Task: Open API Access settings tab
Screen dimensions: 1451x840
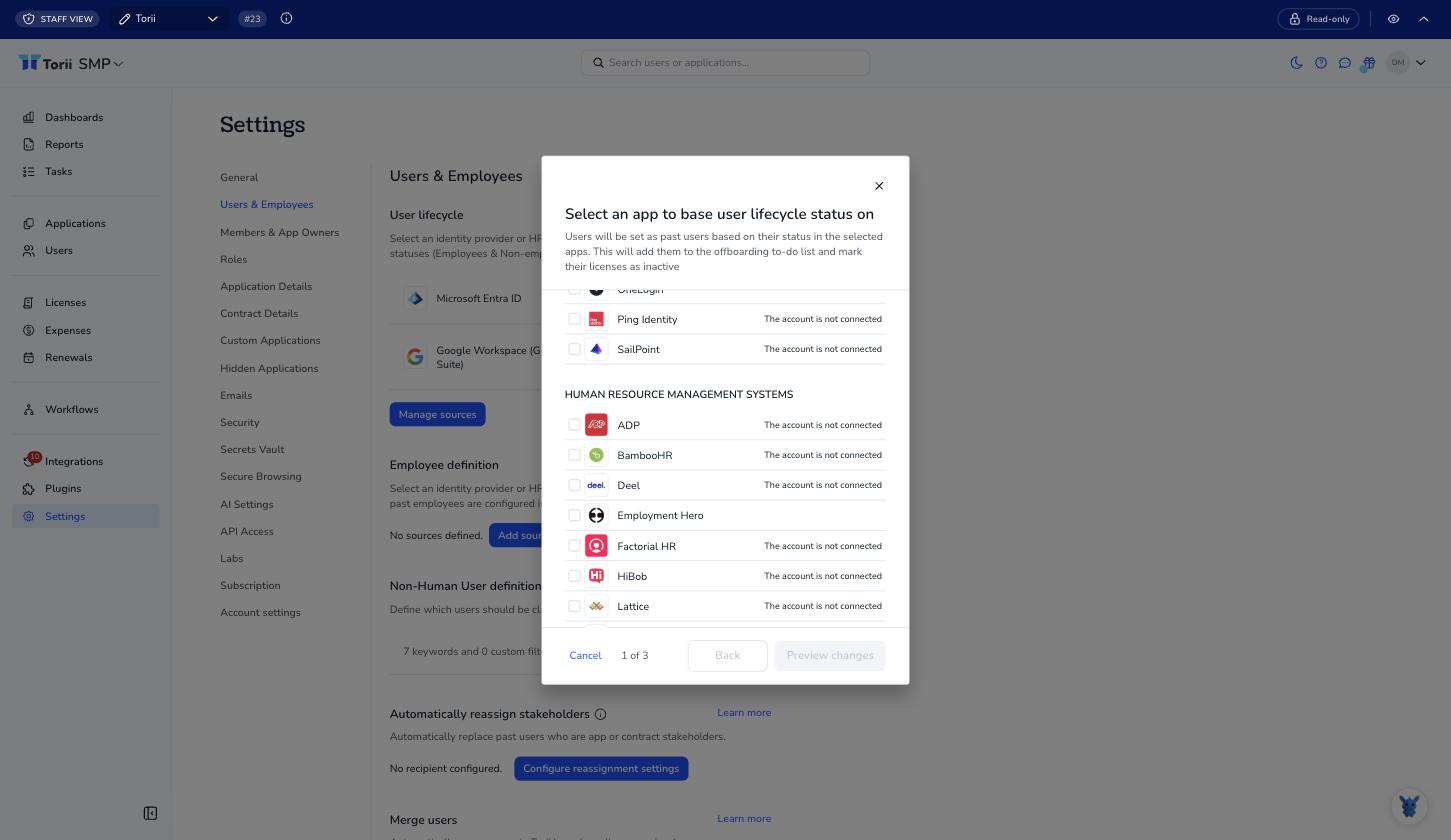Action: 246,531
